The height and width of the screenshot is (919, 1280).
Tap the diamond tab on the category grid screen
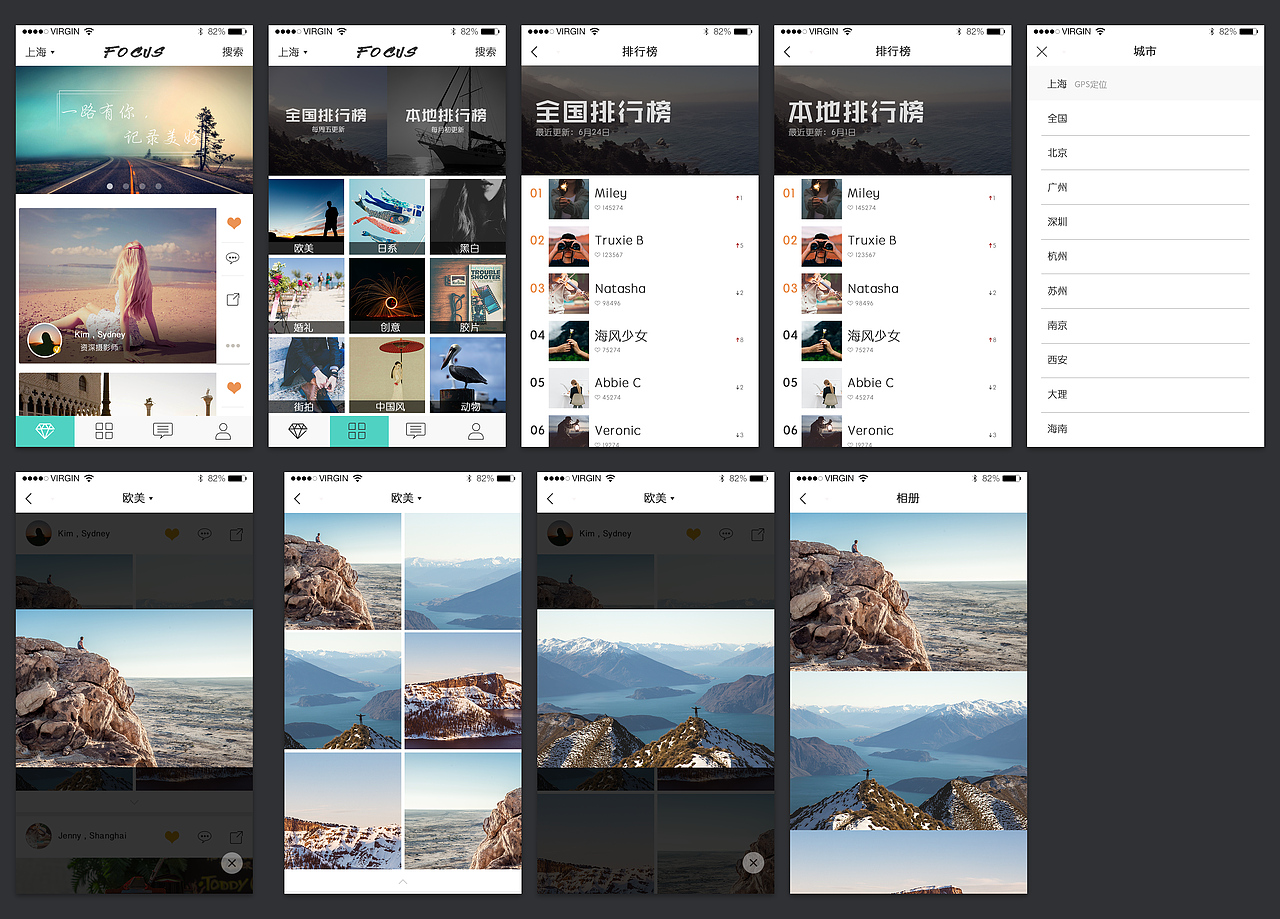tap(298, 431)
